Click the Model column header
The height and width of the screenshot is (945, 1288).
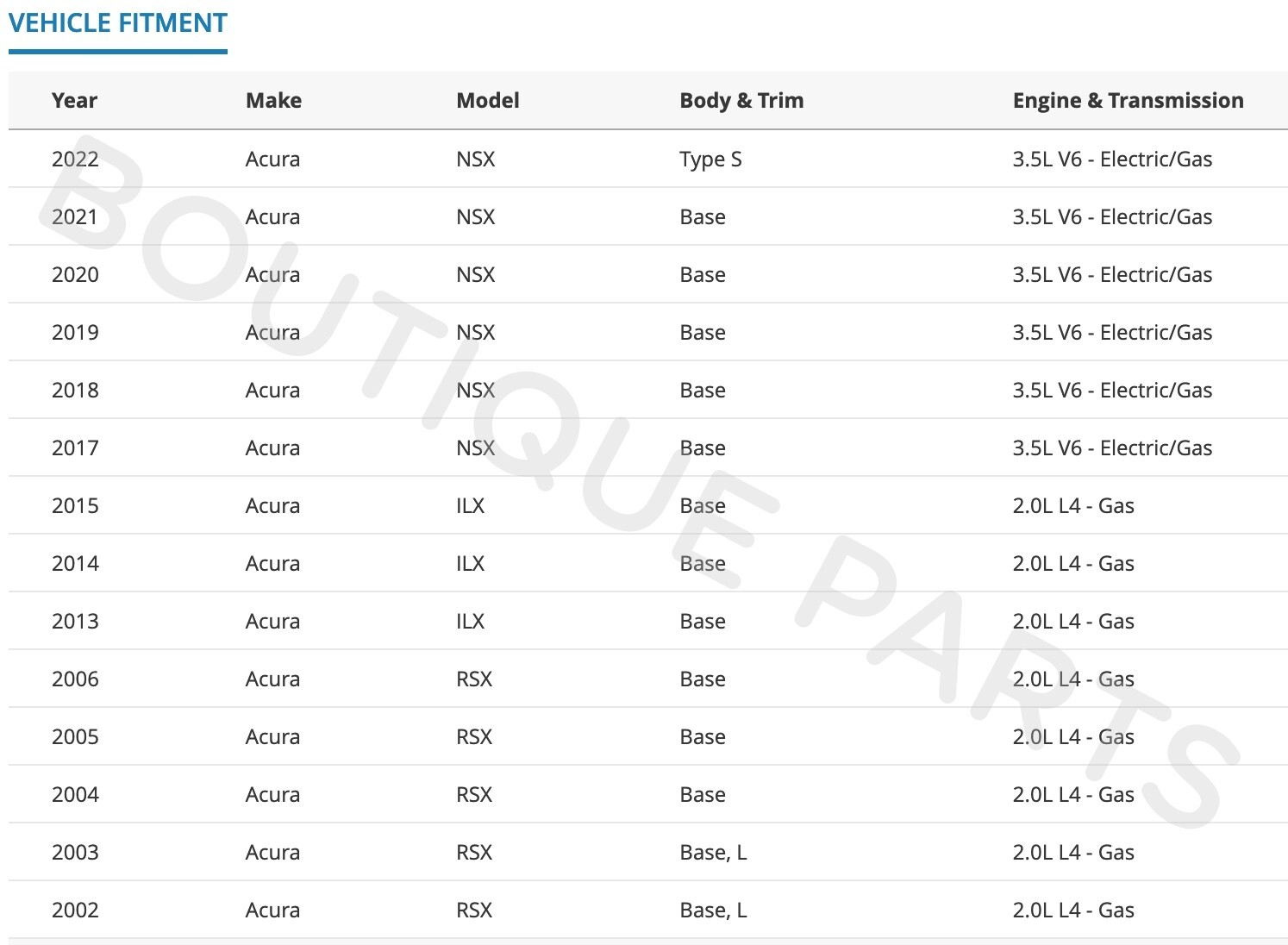click(x=487, y=101)
